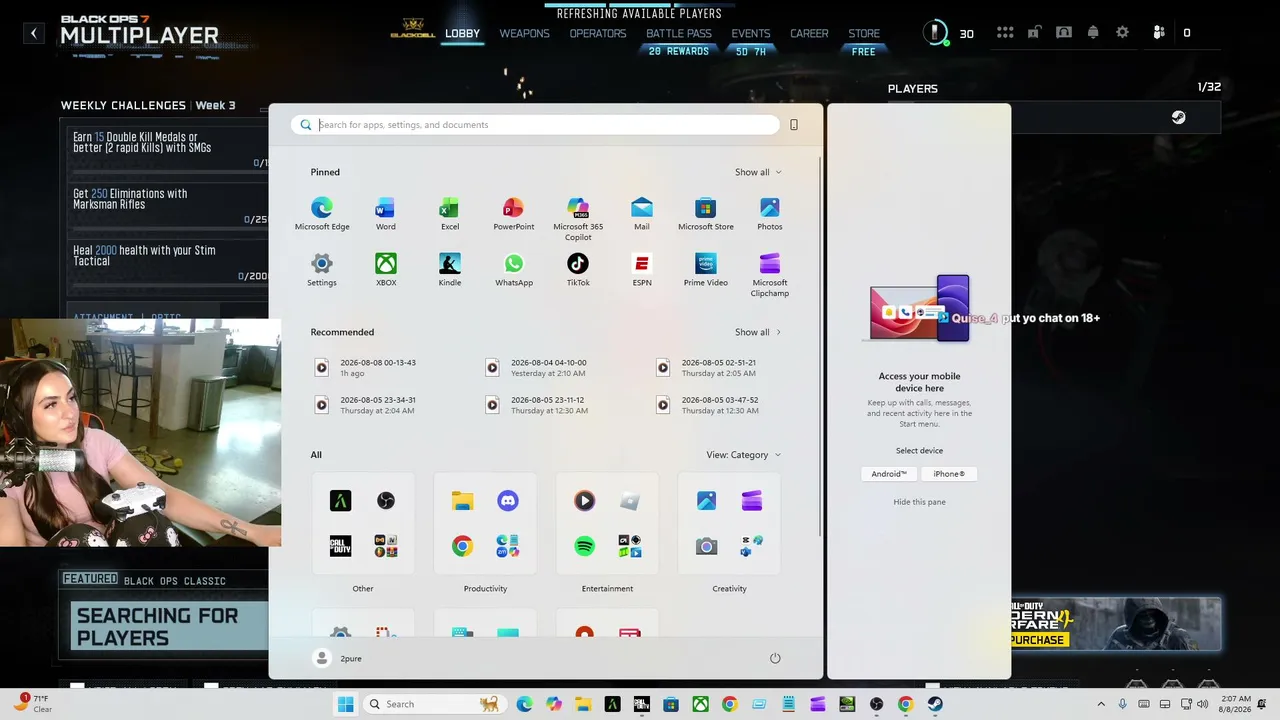Open the Start menu power options
1280x720 pixels.
pos(775,658)
